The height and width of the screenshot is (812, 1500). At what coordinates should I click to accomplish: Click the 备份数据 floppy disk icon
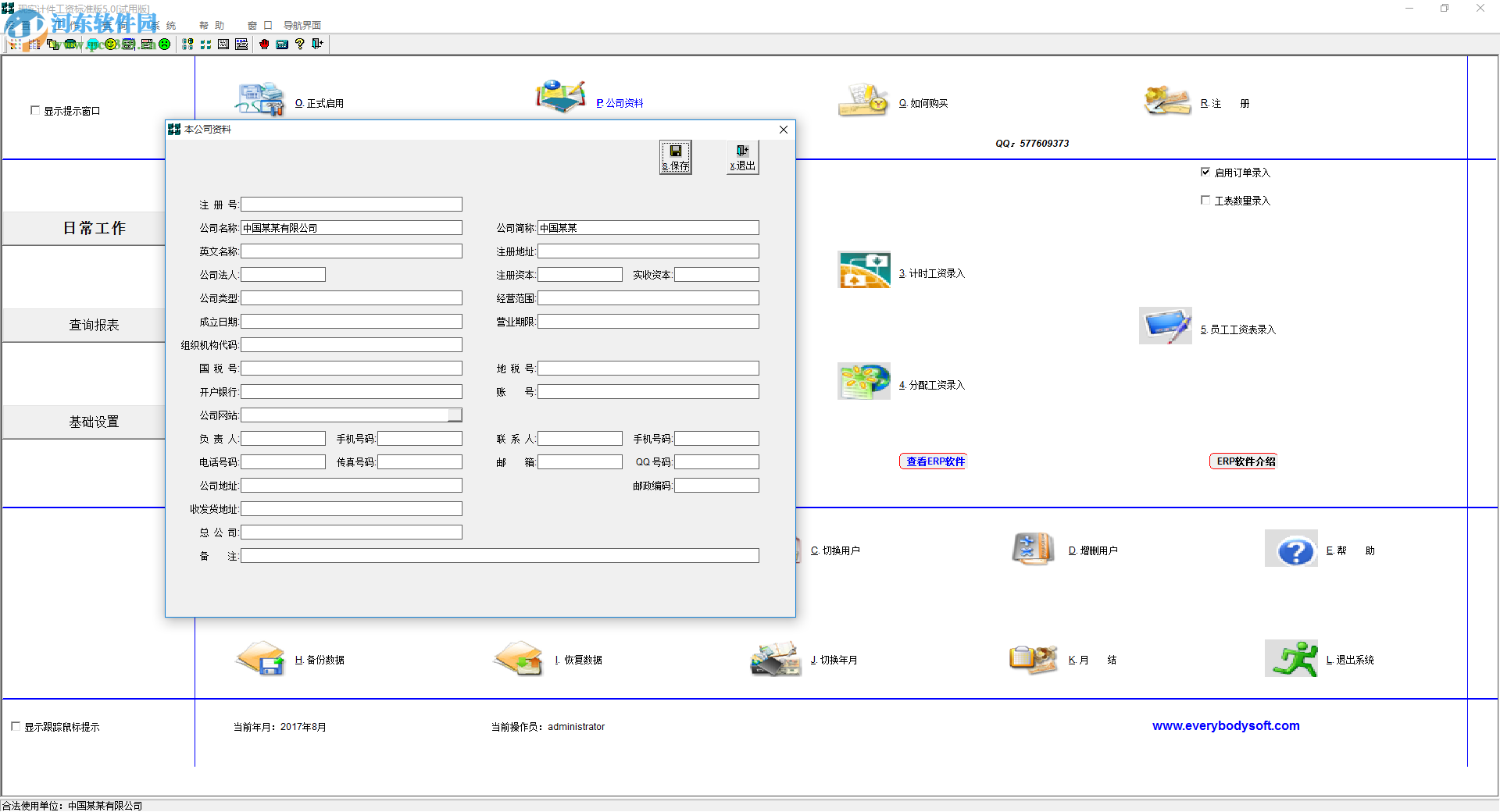[260, 658]
